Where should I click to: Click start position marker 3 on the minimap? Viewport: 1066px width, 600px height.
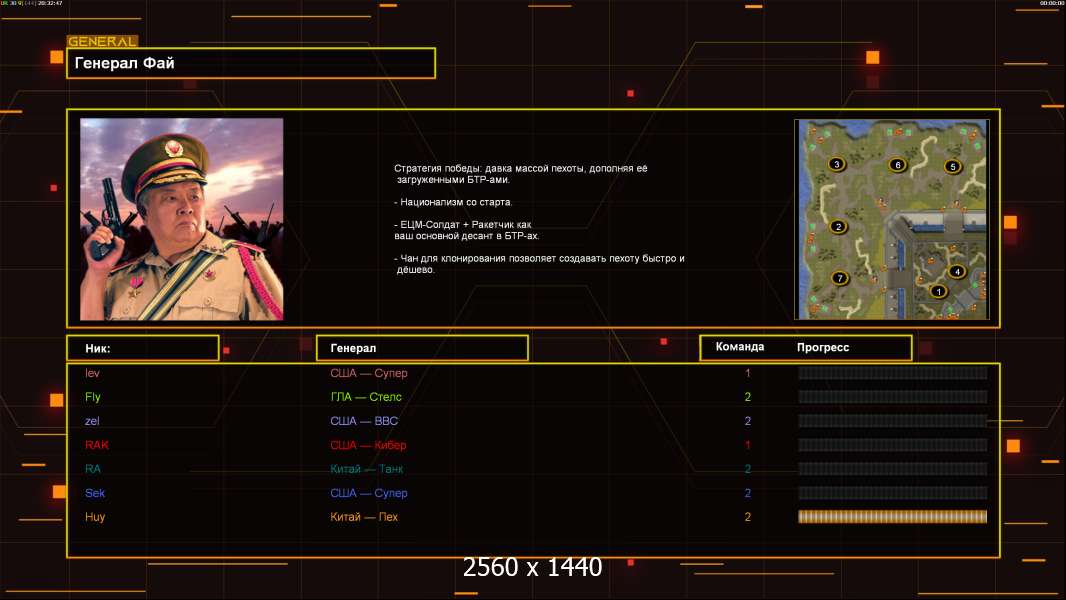pos(837,164)
